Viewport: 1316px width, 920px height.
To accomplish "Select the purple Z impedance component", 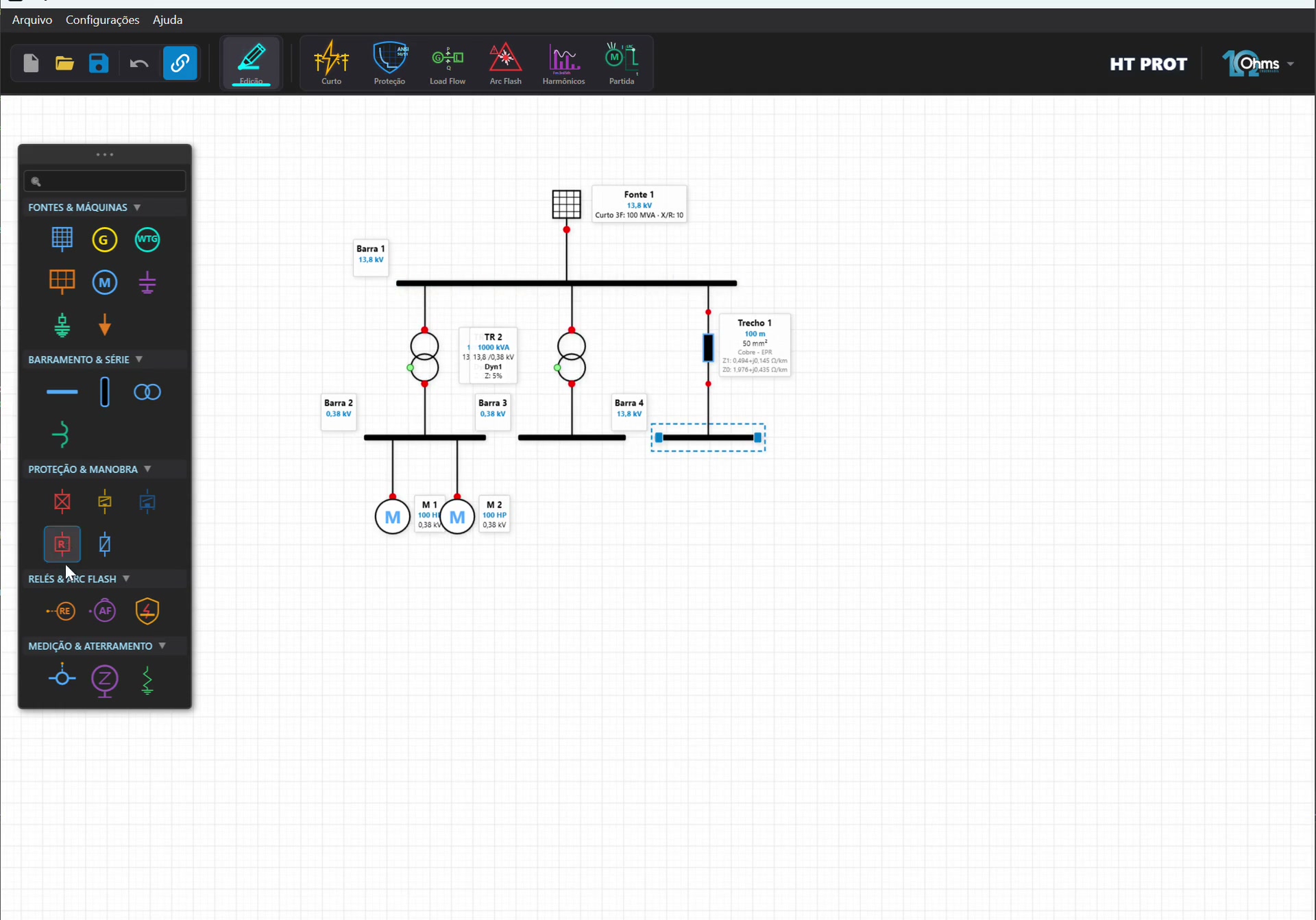I will coord(104,681).
